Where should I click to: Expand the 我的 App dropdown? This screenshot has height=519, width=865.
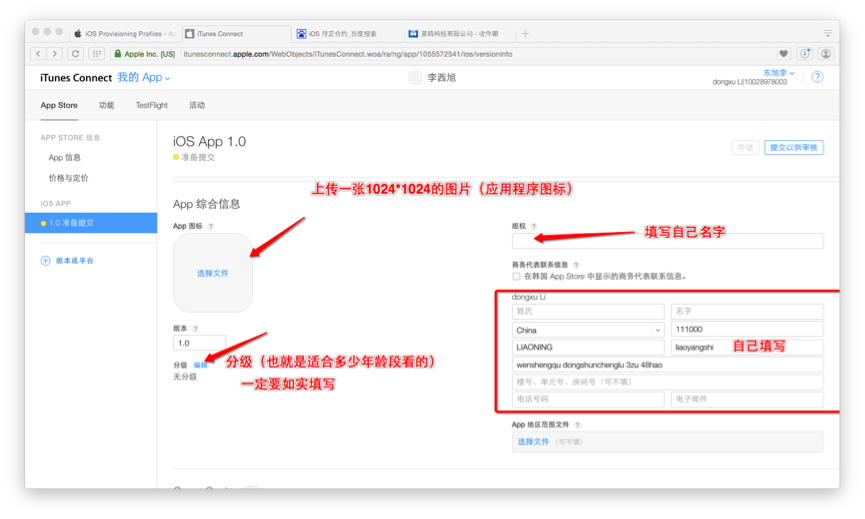pos(143,78)
